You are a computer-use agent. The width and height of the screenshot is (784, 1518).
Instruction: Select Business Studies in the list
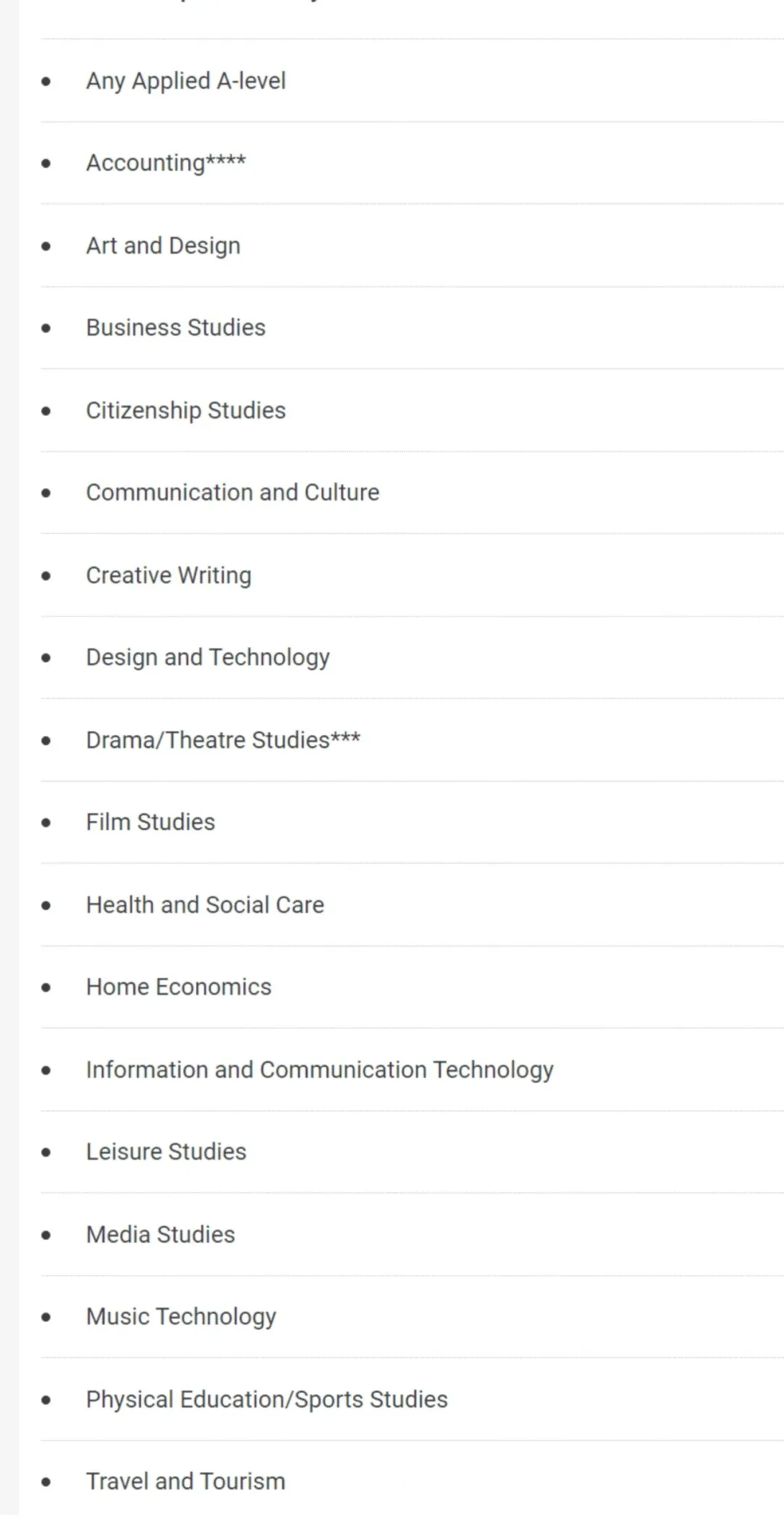(176, 327)
